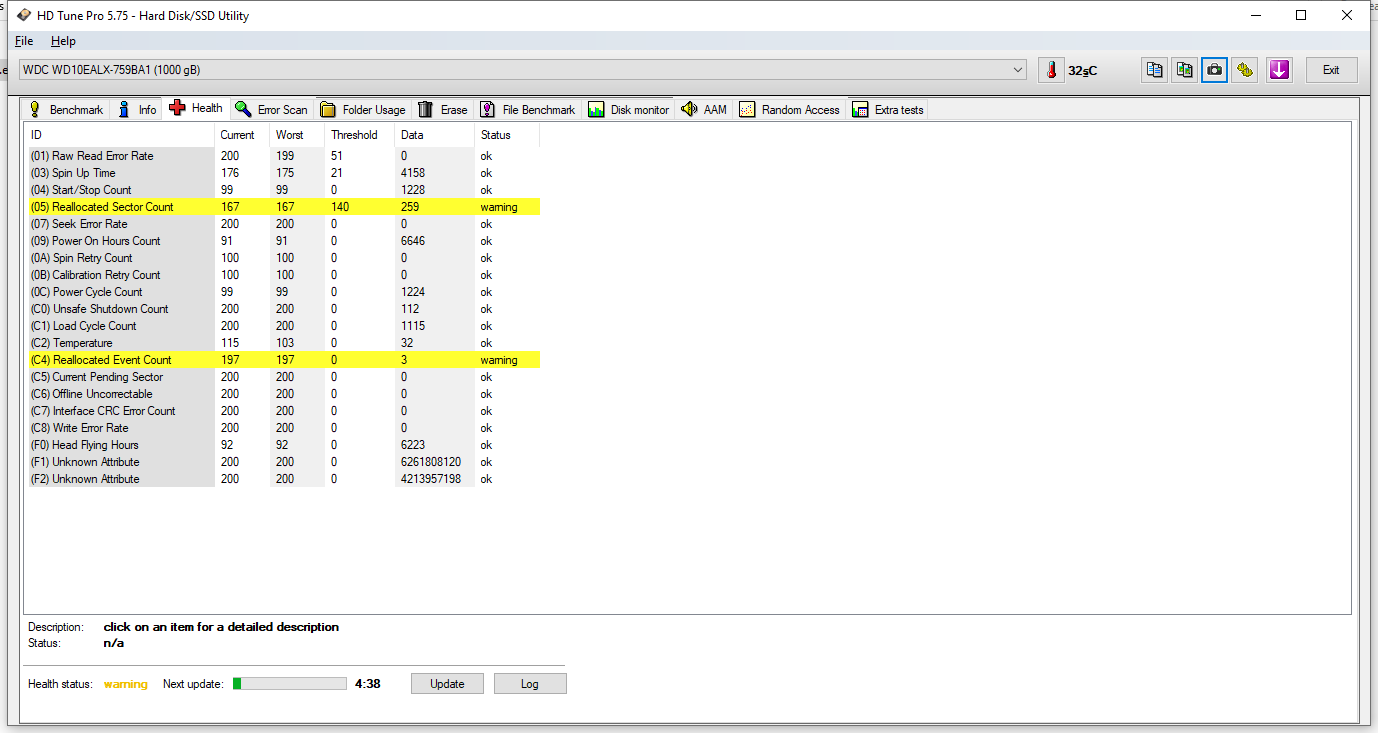This screenshot has height=733, width=1378.
Task: Select the Spin Up Time row
Action: 283,173
